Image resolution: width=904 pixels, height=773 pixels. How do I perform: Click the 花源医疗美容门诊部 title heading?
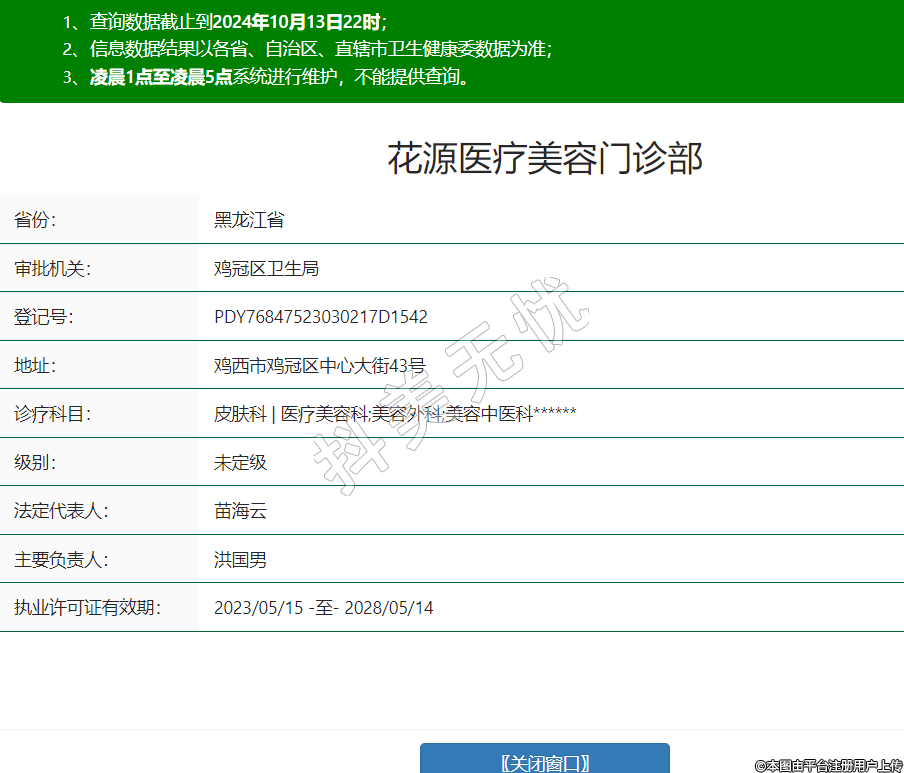point(545,159)
